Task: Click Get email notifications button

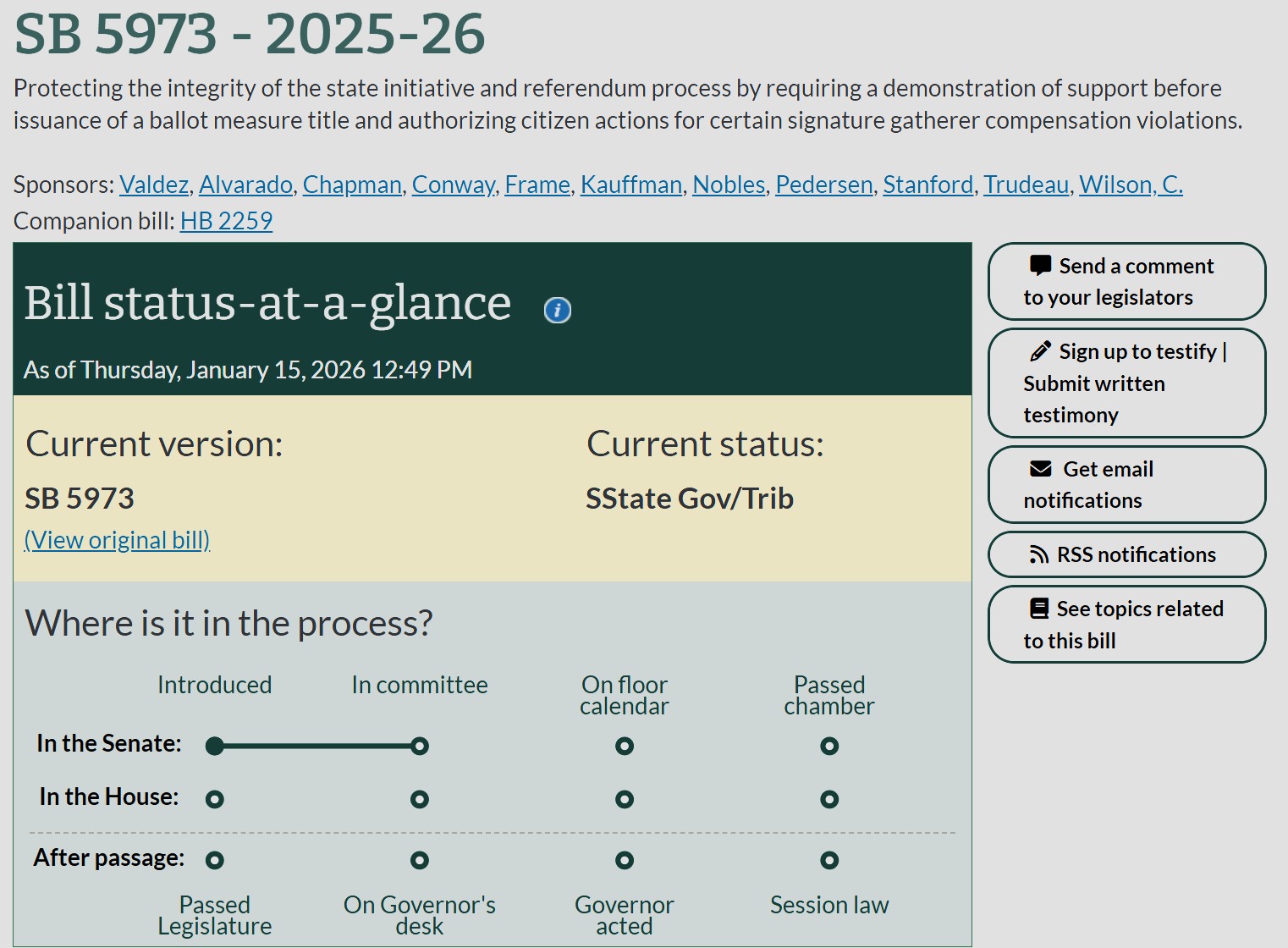Action: tap(1126, 485)
